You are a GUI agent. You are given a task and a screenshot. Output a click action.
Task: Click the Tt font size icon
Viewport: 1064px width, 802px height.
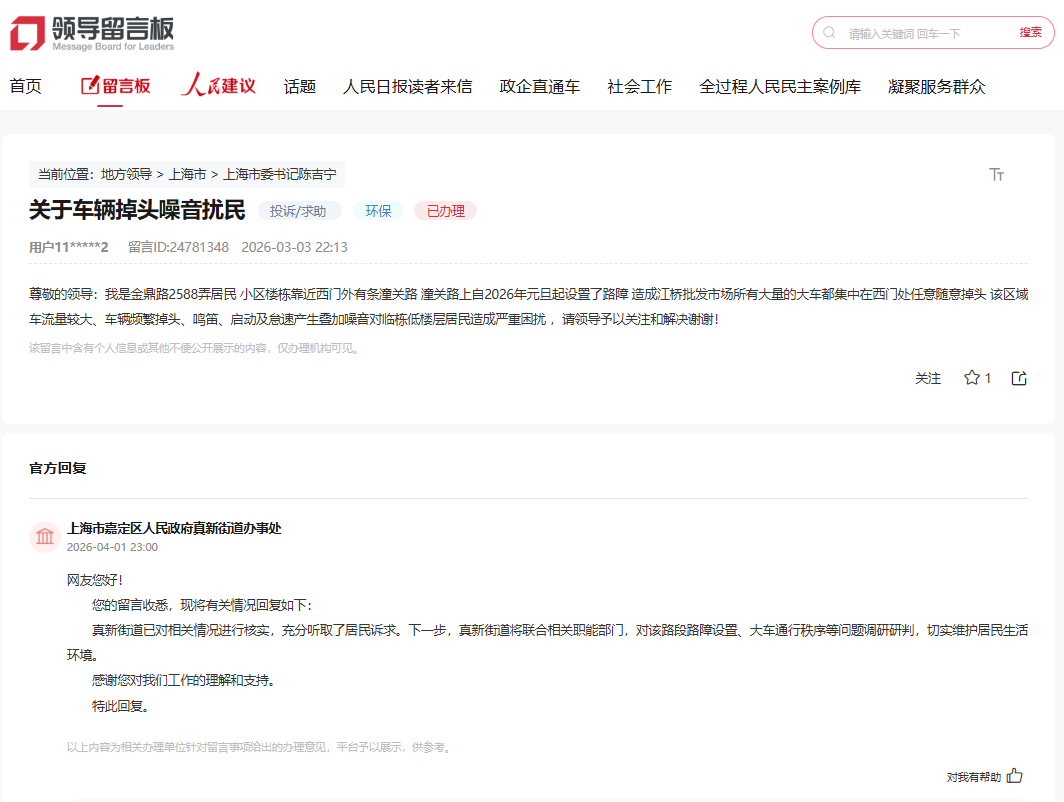click(997, 173)
